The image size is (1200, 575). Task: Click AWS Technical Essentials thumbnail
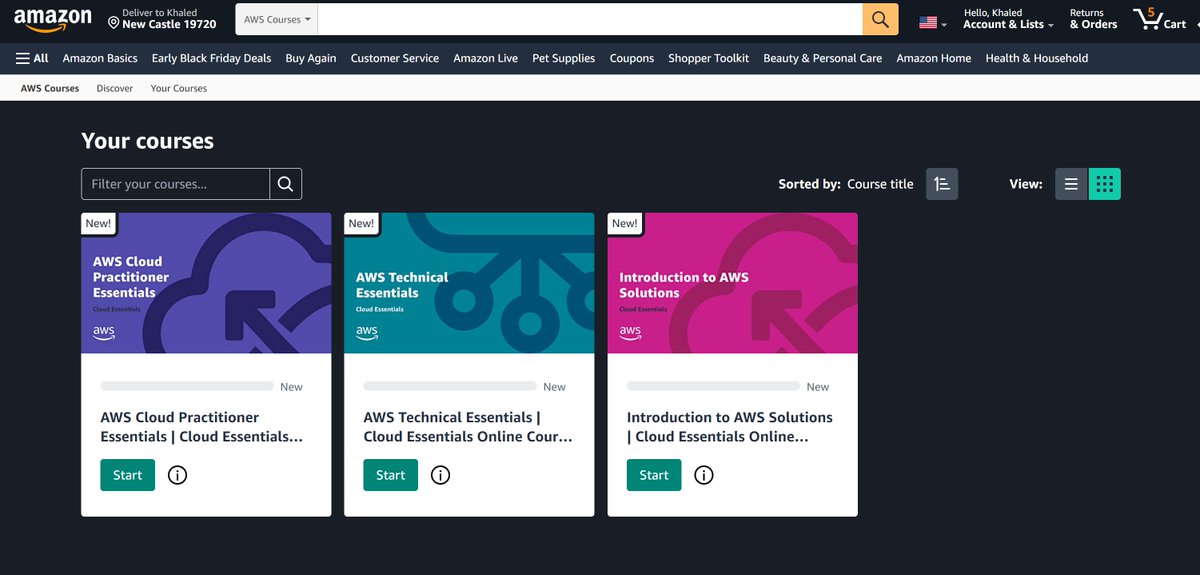469,283
